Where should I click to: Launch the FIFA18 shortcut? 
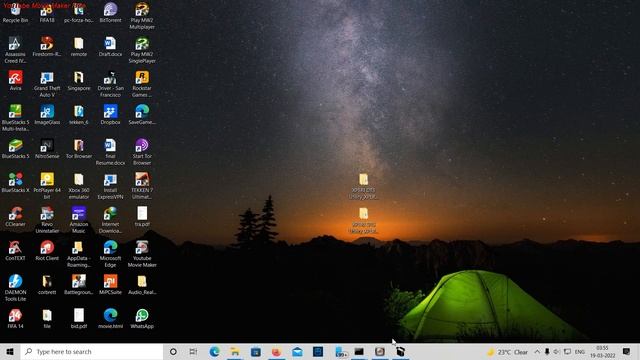pyautogui.click(x=47, y=12)
